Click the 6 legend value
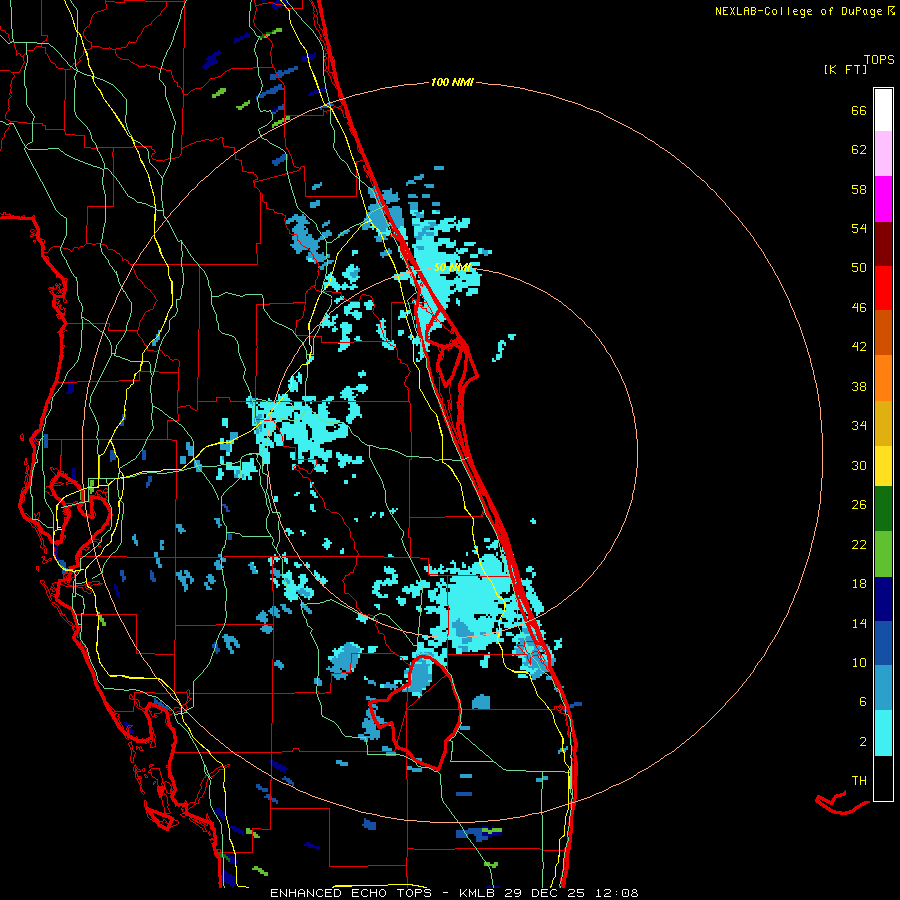Image resolution: width=900 pixels, height=900 pixels. click(x=863, y=702)
